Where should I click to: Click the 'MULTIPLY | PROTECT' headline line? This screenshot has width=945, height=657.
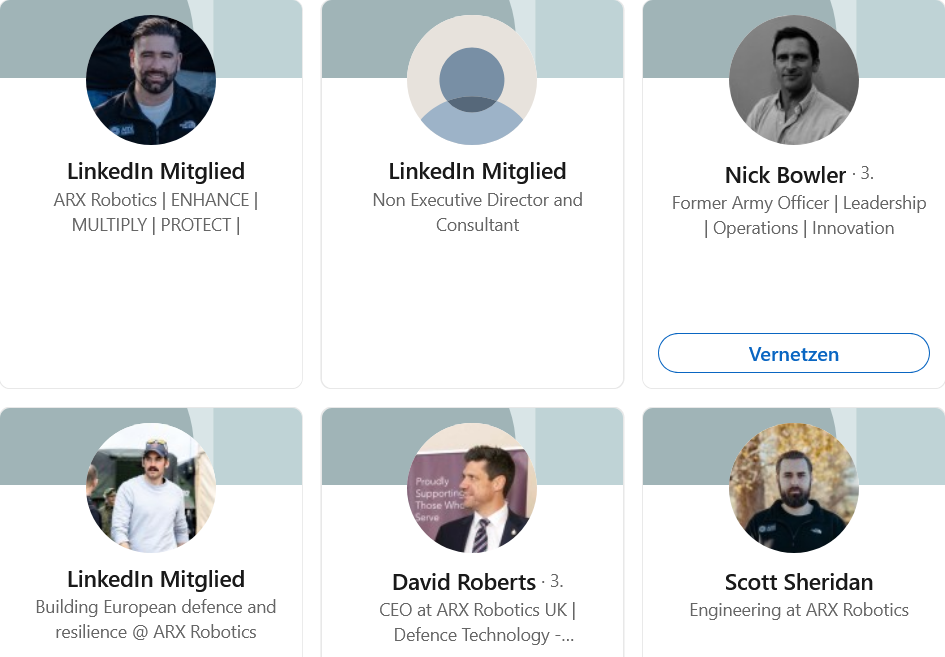click(x=156, y=225)
